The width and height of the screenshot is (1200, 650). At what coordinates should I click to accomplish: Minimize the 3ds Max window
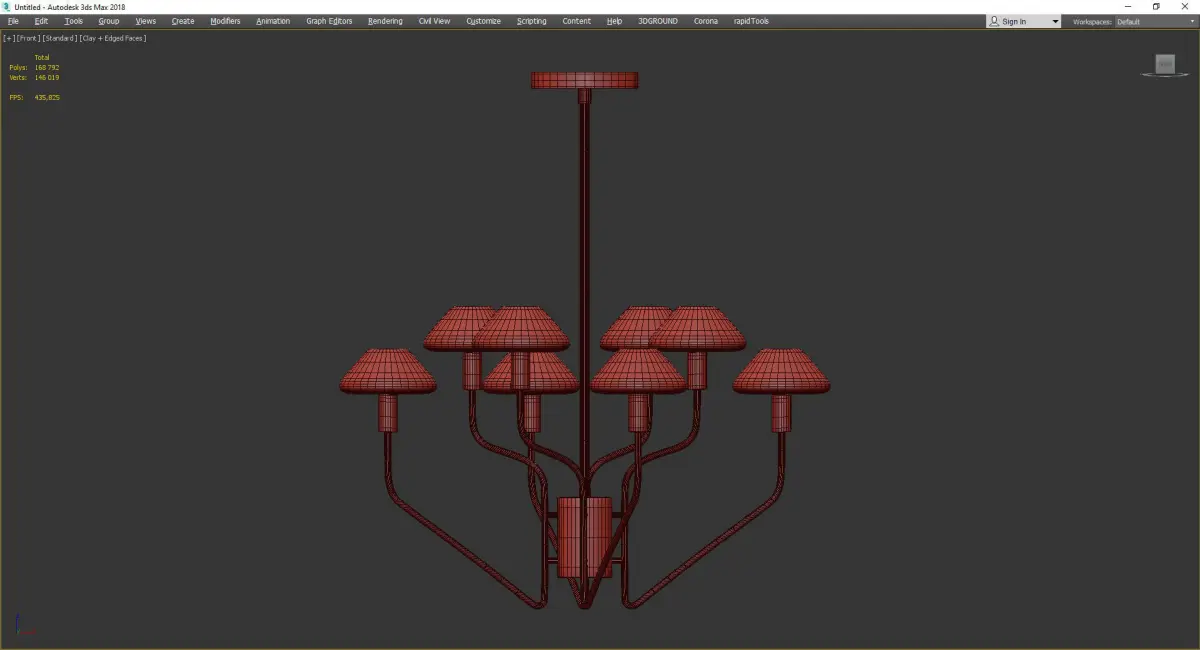tap(1129, 6)
